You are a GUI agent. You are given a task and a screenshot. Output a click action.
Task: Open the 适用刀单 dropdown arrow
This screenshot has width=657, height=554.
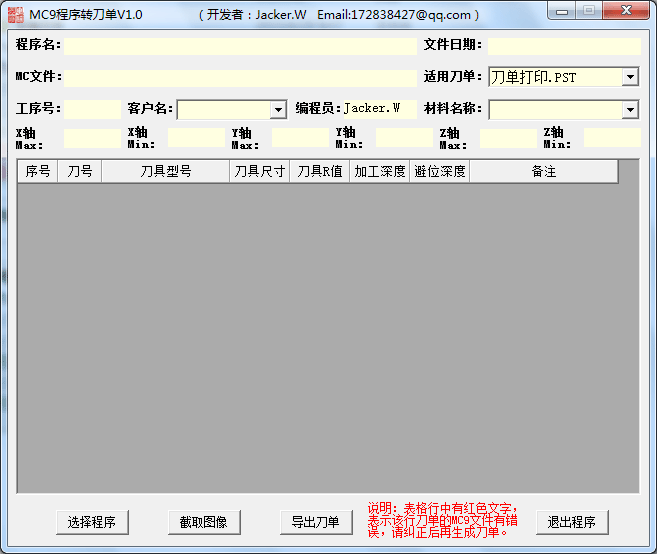630,77
